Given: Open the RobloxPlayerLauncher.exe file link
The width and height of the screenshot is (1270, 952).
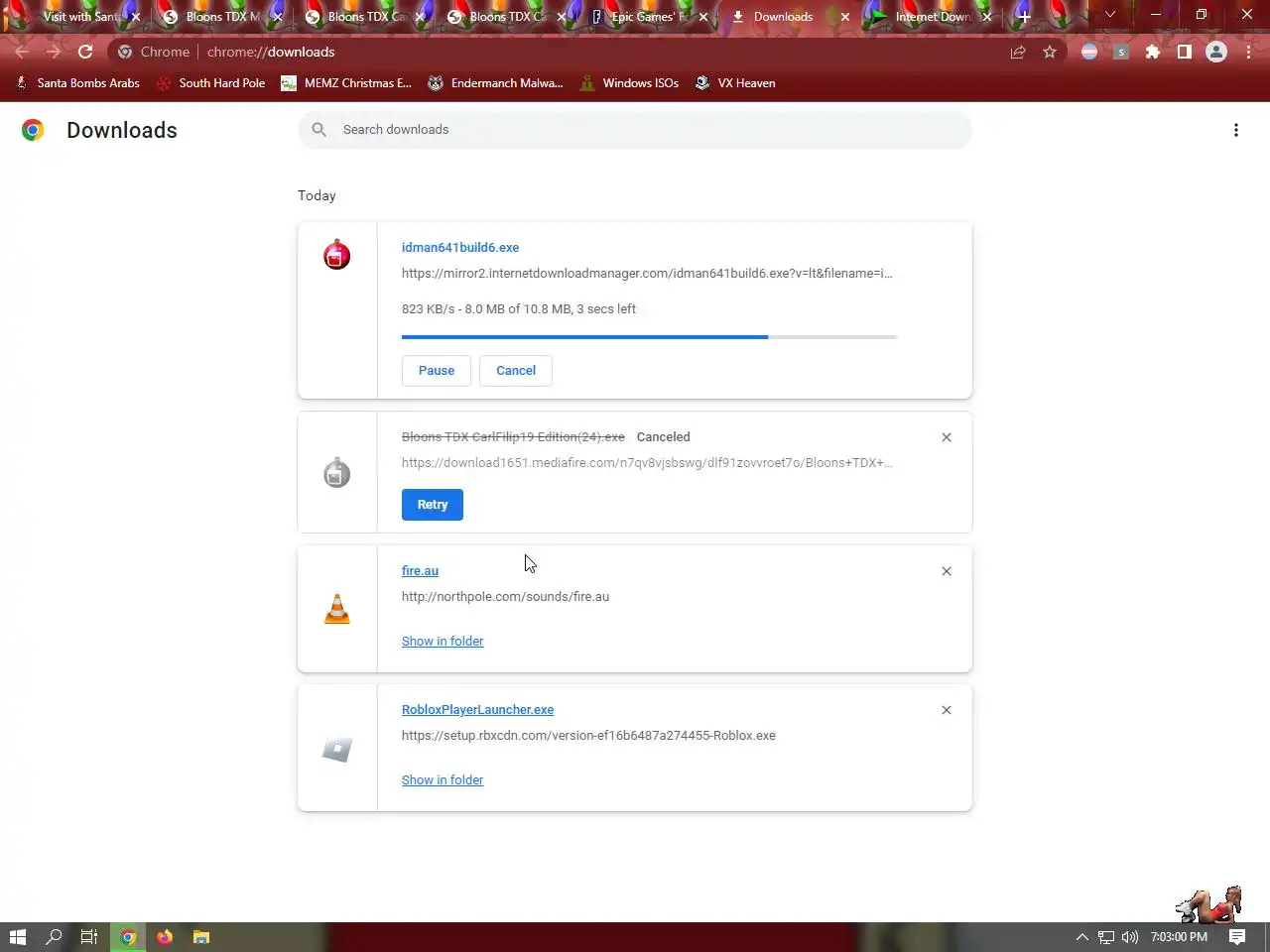Looking at the screenshot, I should 477,710.
